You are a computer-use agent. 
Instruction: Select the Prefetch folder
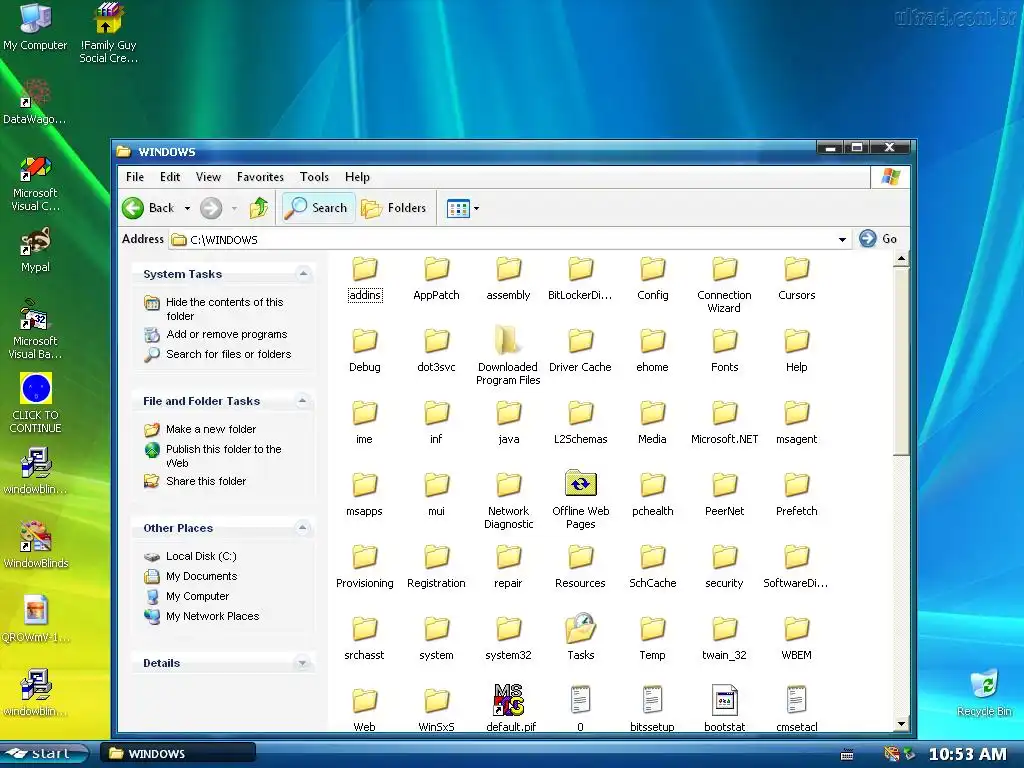796,494
